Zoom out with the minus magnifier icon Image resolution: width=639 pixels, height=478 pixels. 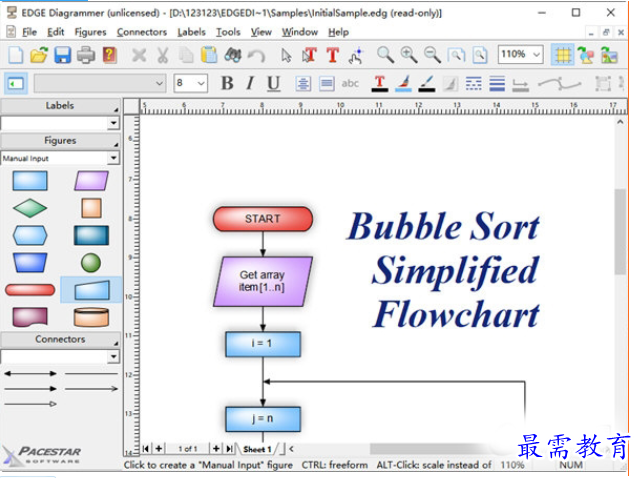pyautogui.click(x=432, y=55)
